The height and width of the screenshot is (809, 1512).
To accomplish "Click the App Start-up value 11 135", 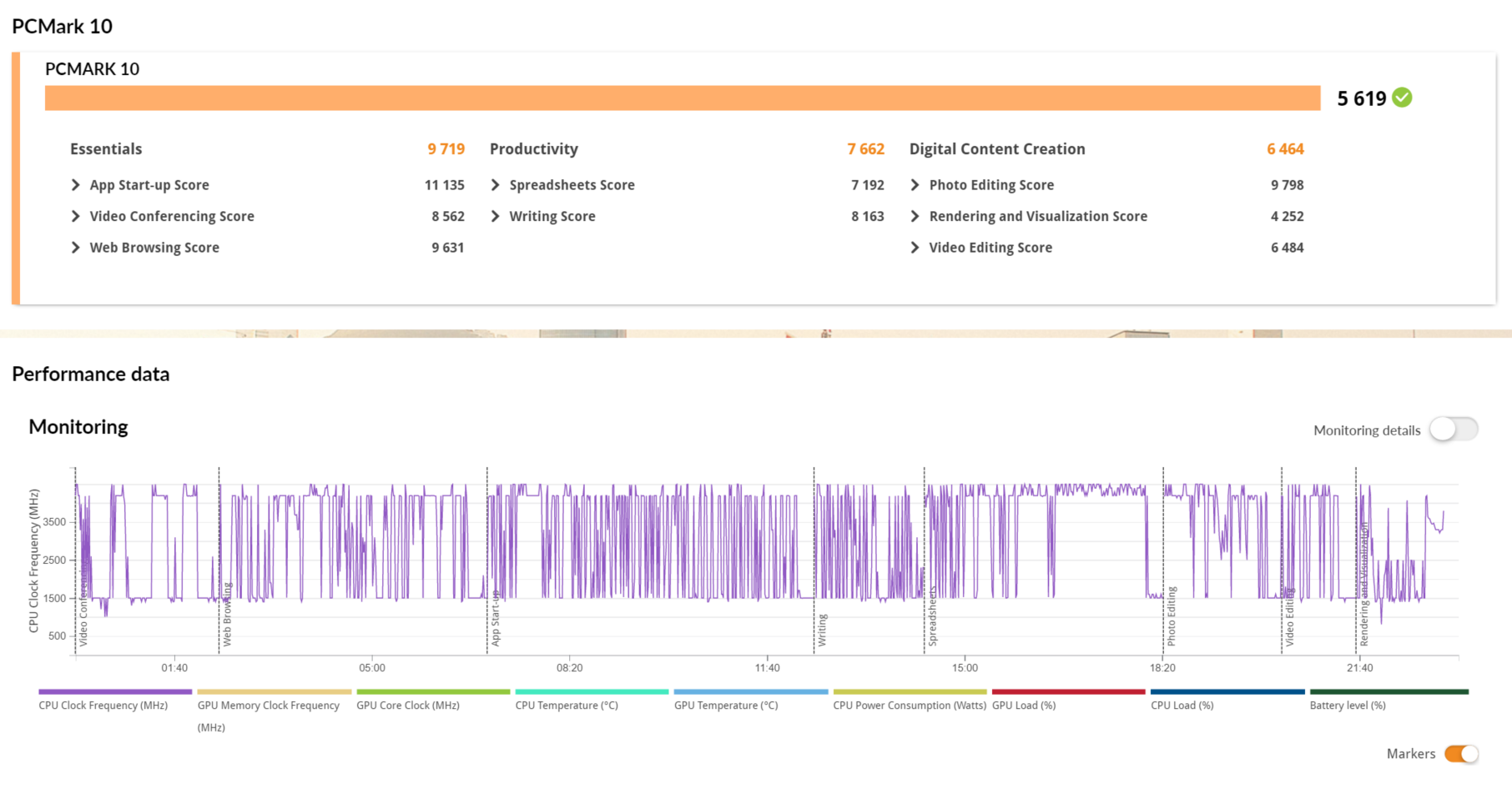I will pos(445,185).
